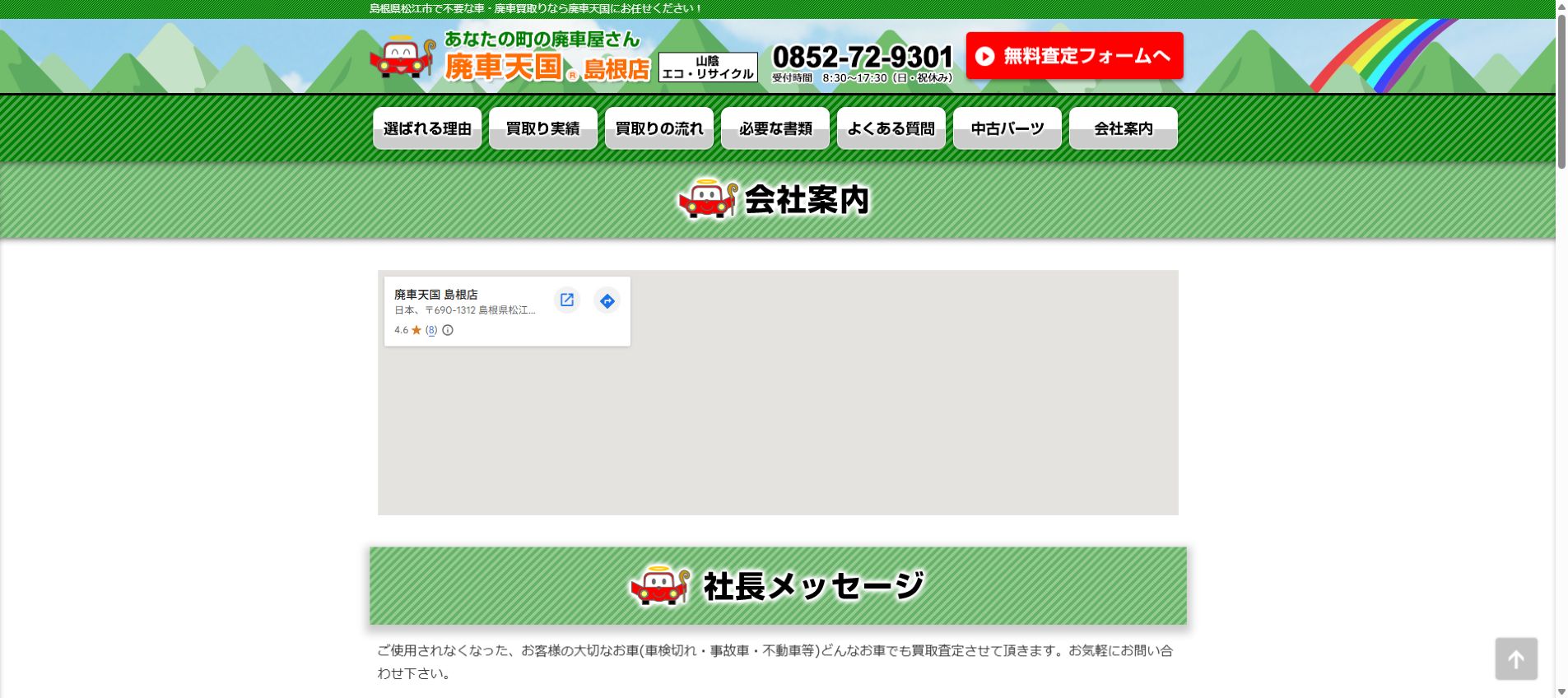Open the 無料査定フォームへ button
Viewport: 1568px width, 698px height.
[x=1074, y=56]
